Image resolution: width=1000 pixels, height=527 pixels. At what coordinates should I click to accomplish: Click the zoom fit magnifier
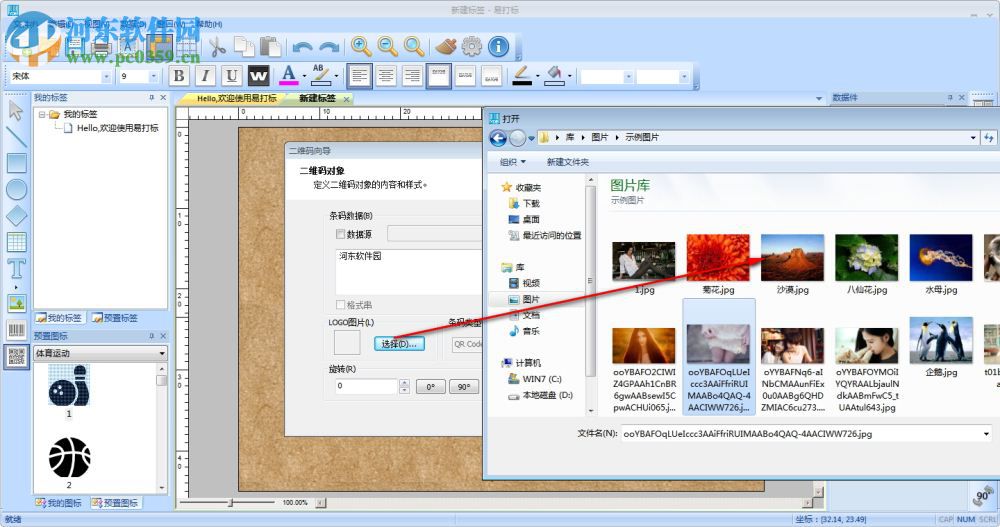coord(414,47)
